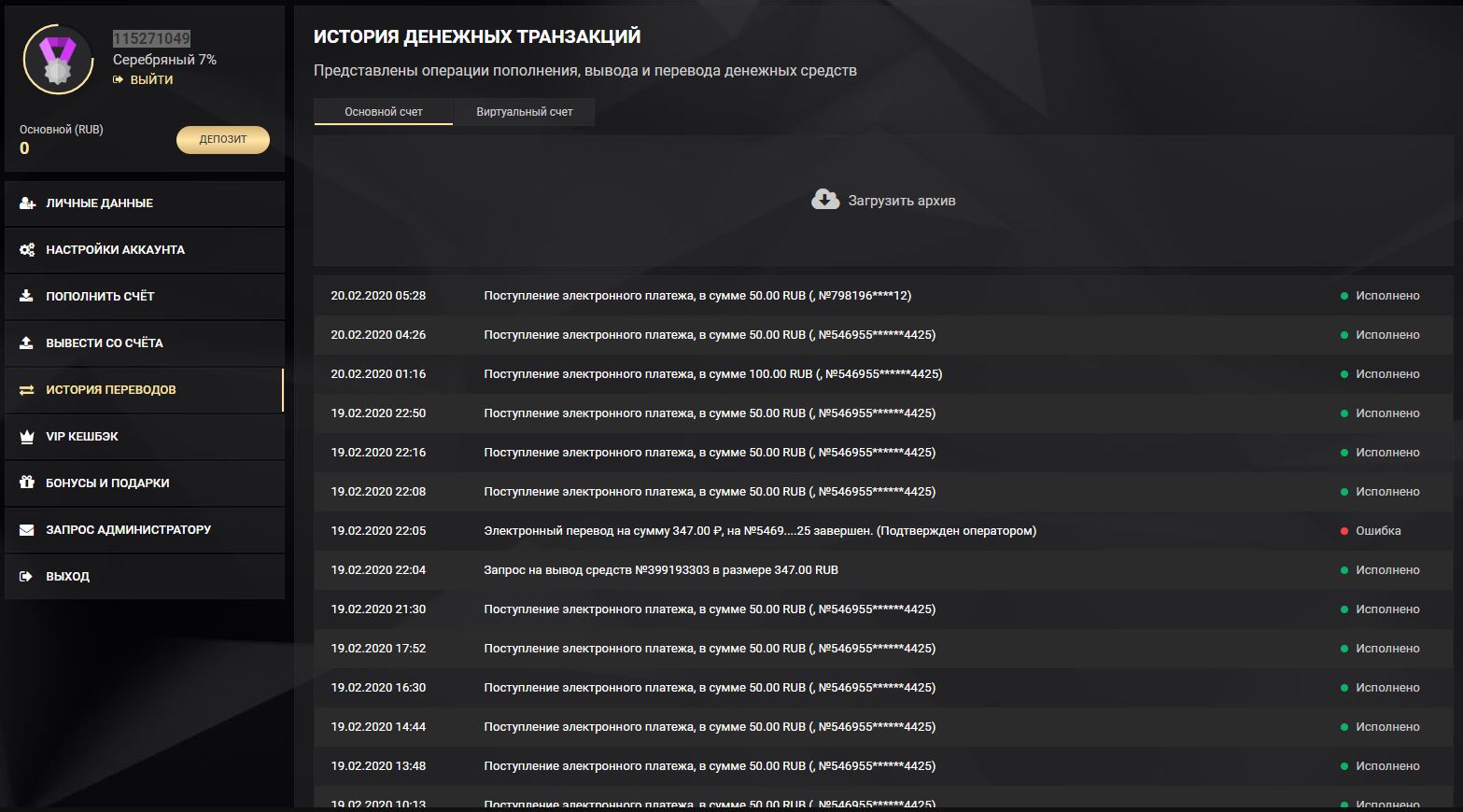1463x812 pixels.
Task: Switch to the Виртуальный счет tab
Action: click(x=525, y=112)
